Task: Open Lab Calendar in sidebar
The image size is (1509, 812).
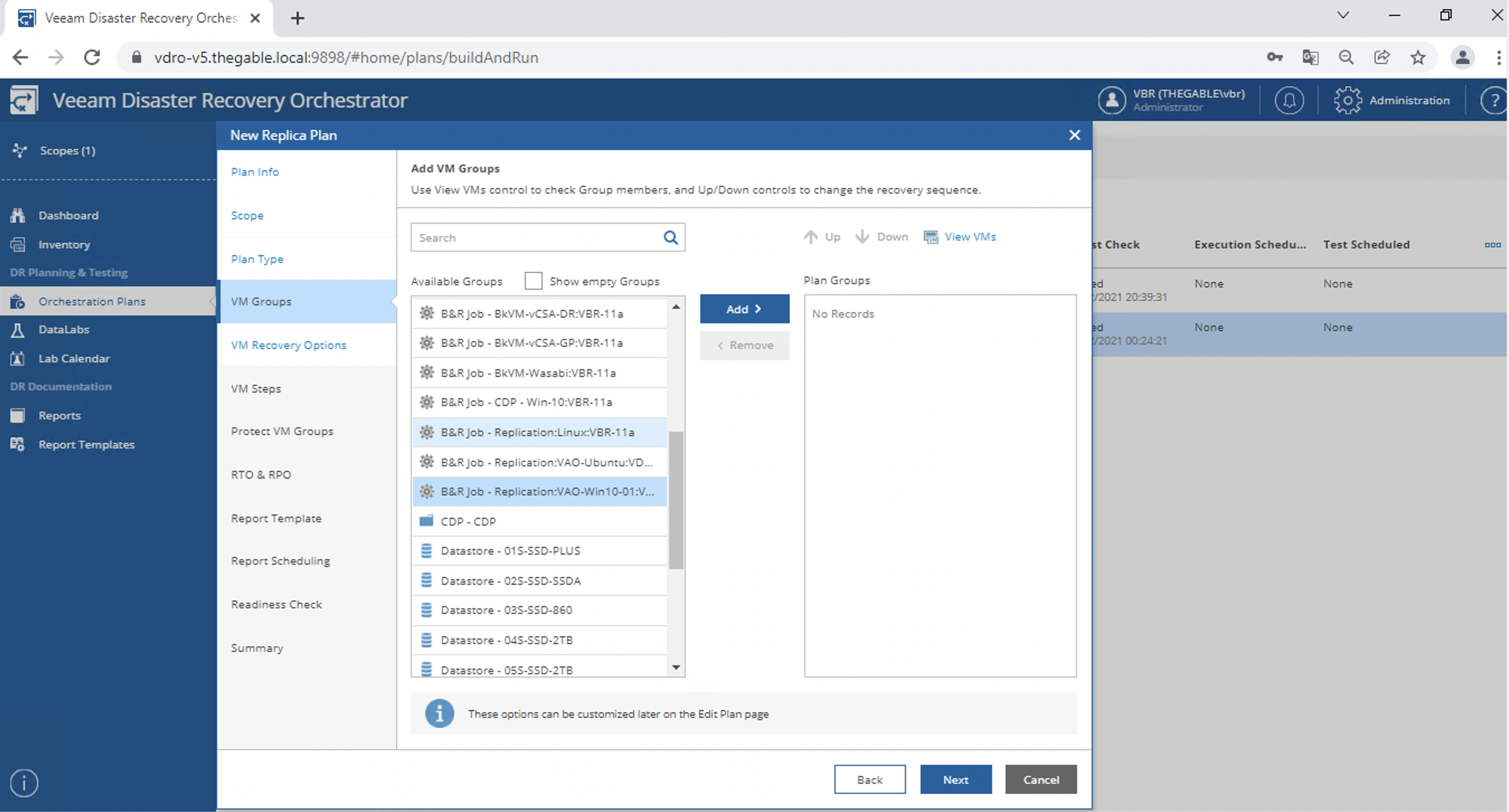Action: (74, 358)
